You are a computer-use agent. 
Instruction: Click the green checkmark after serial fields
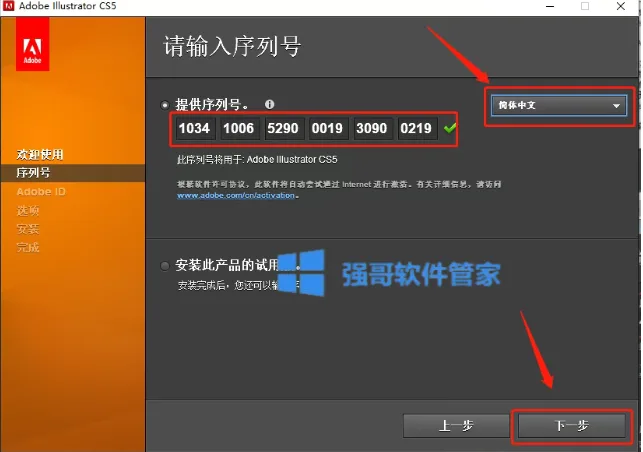coord(450,128)
